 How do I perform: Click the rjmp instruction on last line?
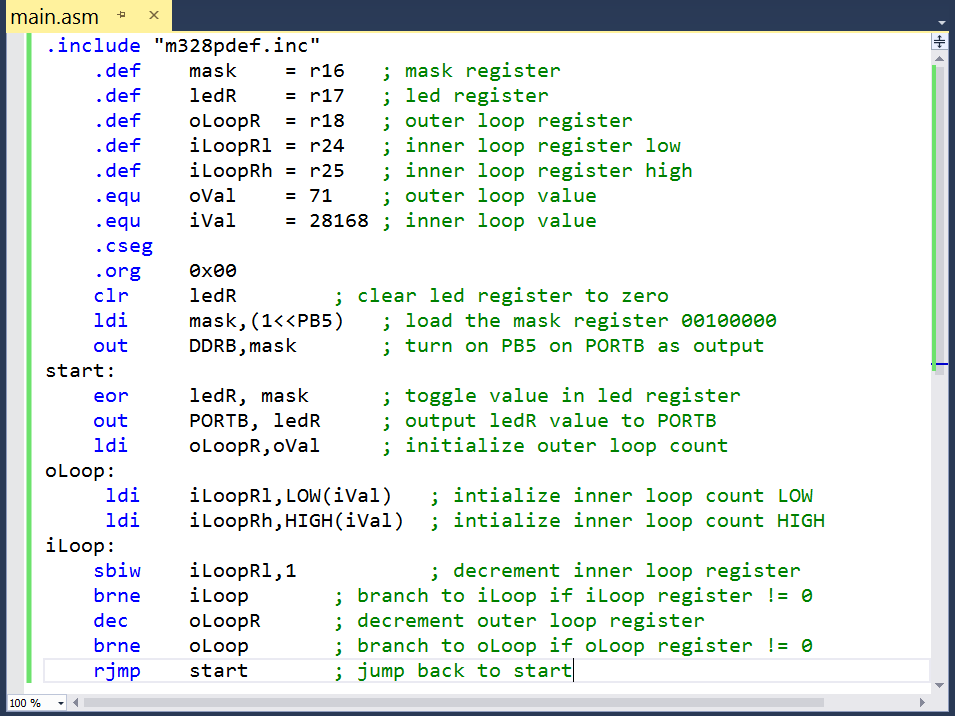[117, 670]
